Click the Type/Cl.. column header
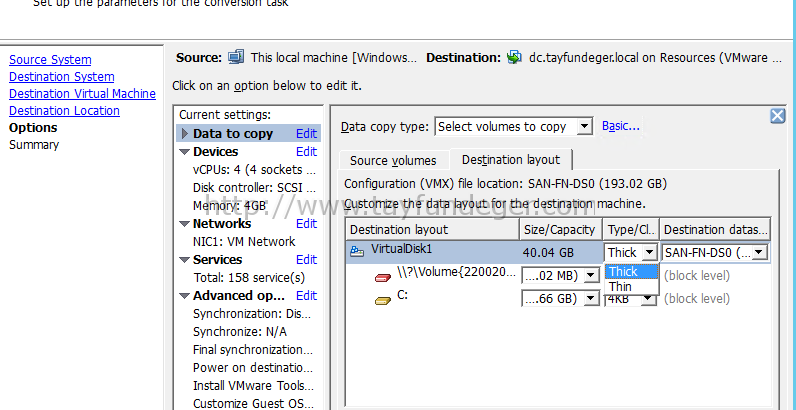Image resolution: width=796 pixels, height=410 pixels. (x=632, y=230)
